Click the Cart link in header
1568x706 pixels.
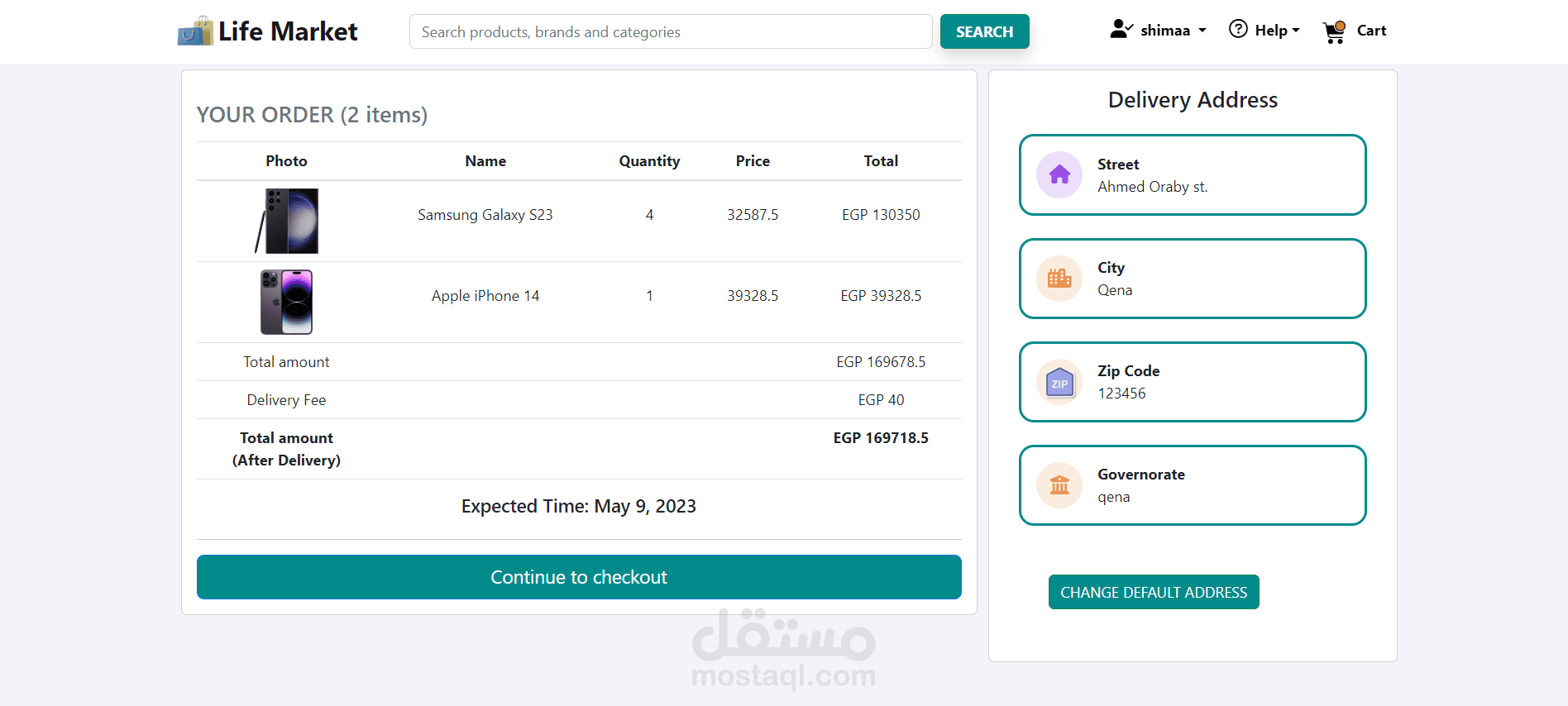[x=1371, y=31]
